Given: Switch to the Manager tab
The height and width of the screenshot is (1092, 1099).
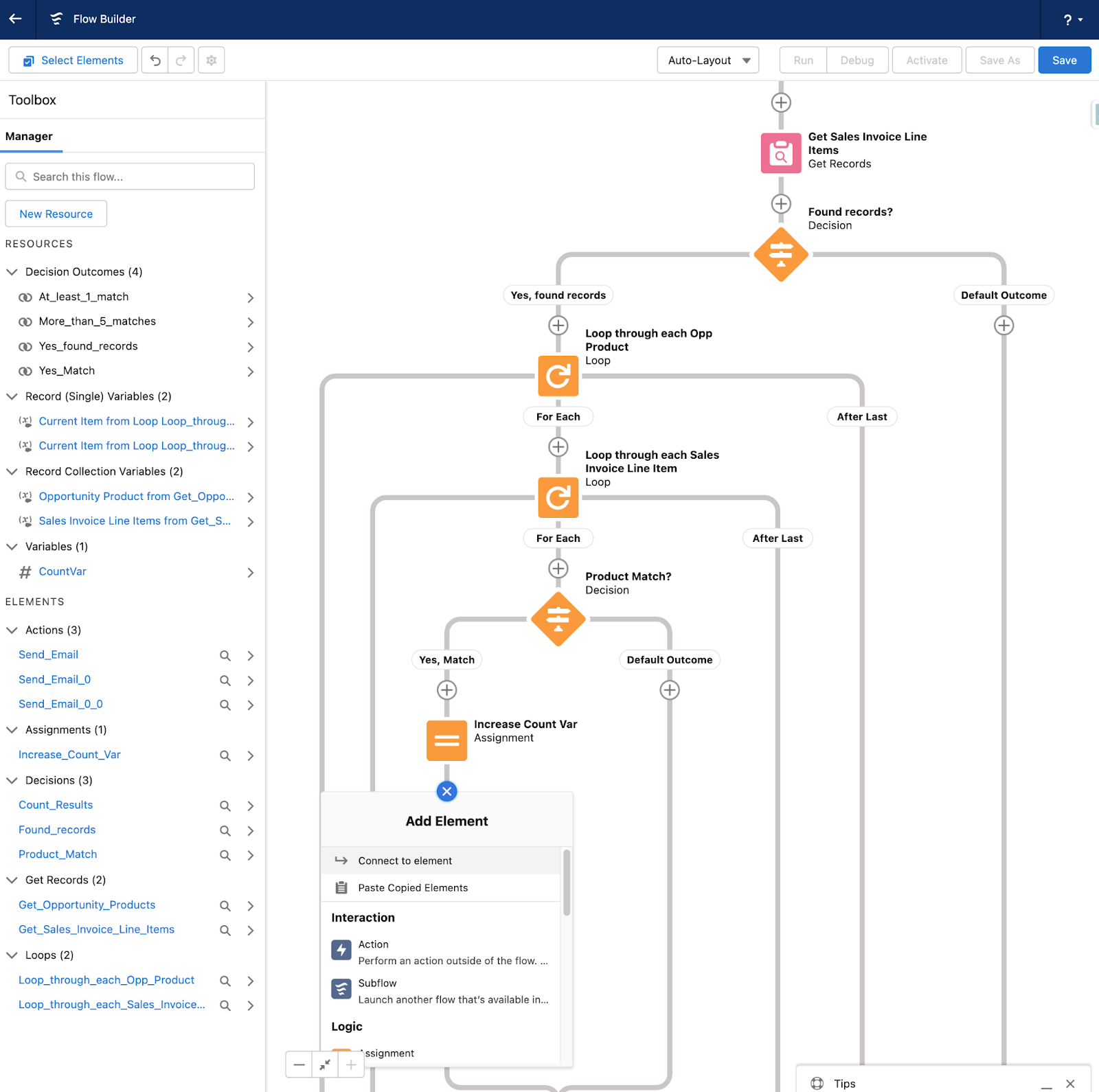Looking at the screenshot, I should point(29,137).
